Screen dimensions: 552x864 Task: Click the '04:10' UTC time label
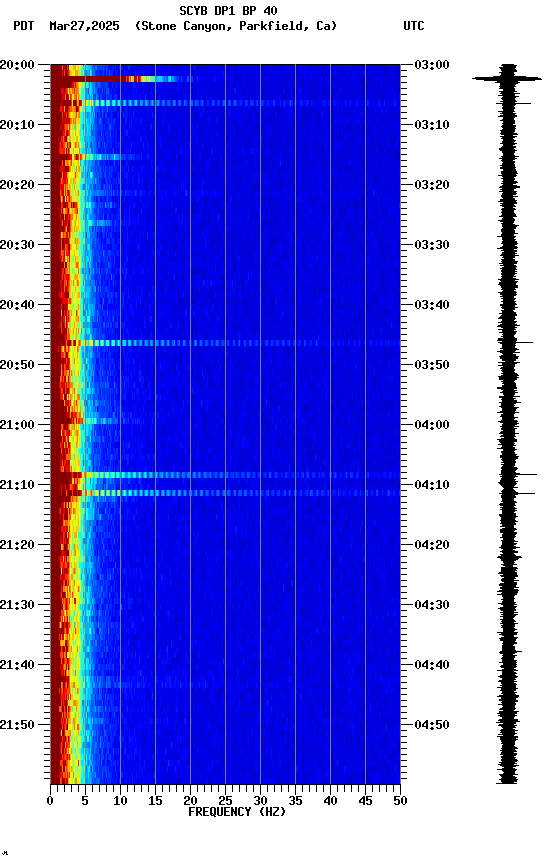tap(432, 485)
